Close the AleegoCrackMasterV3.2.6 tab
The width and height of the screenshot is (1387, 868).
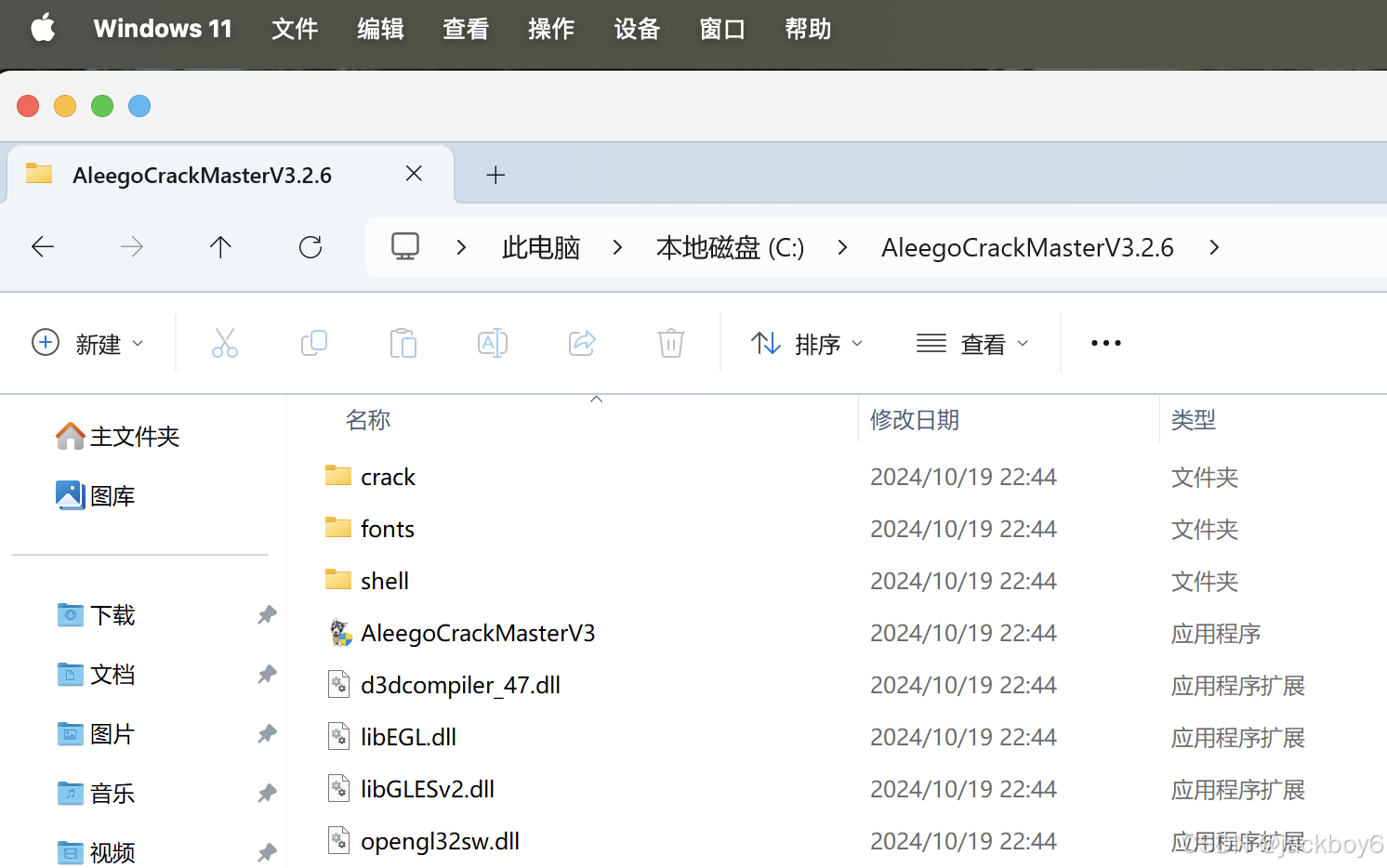[415, 174]
